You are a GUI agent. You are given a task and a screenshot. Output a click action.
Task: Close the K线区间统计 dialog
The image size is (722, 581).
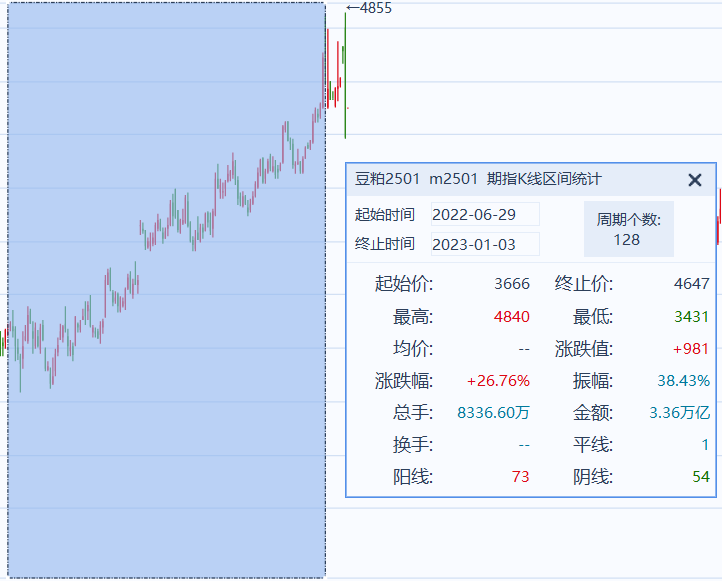[695, 180]
